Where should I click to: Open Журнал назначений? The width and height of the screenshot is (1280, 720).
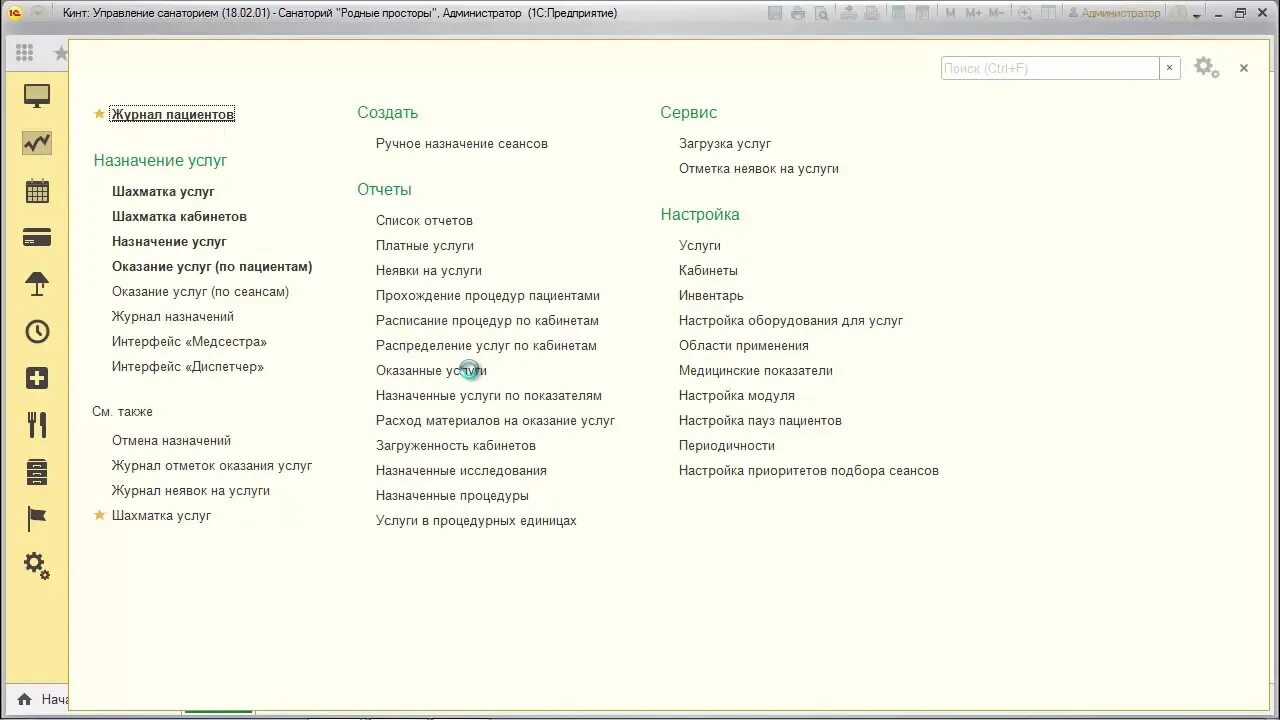[173, 316]
